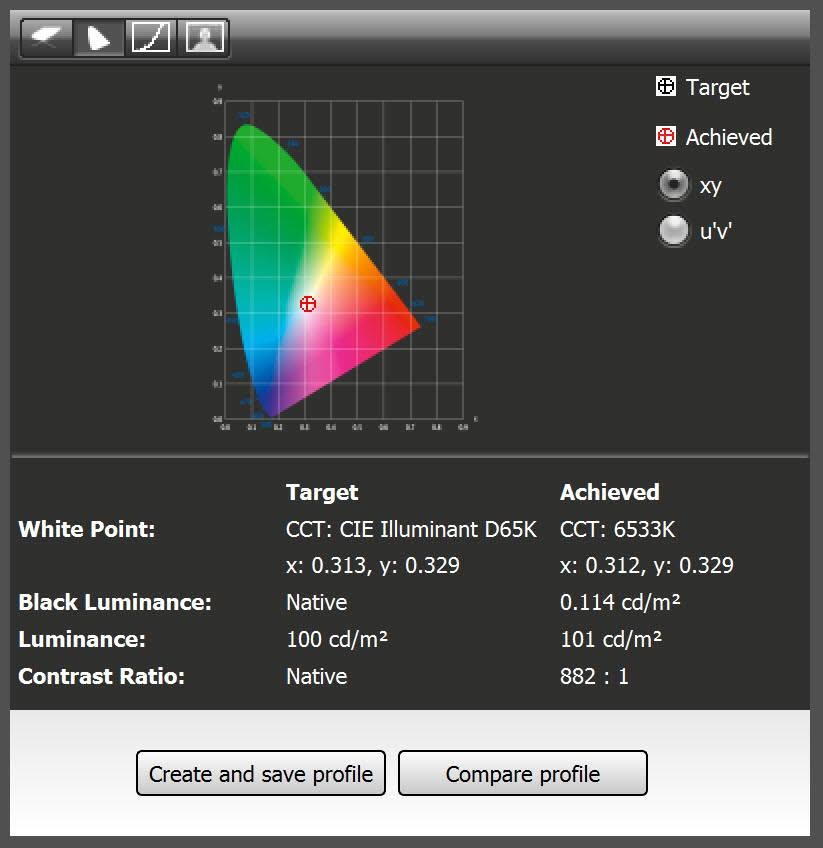Viewport: 823px width, 848px height.
Task: Select the color gamut view toolbar icon
Action: click(x=98, y=38)
